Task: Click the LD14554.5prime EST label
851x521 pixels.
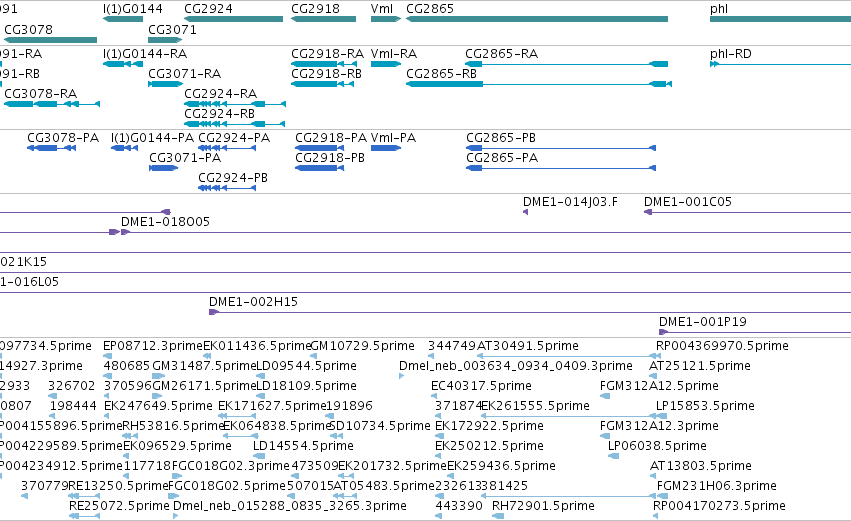Action: click(303, 447)
